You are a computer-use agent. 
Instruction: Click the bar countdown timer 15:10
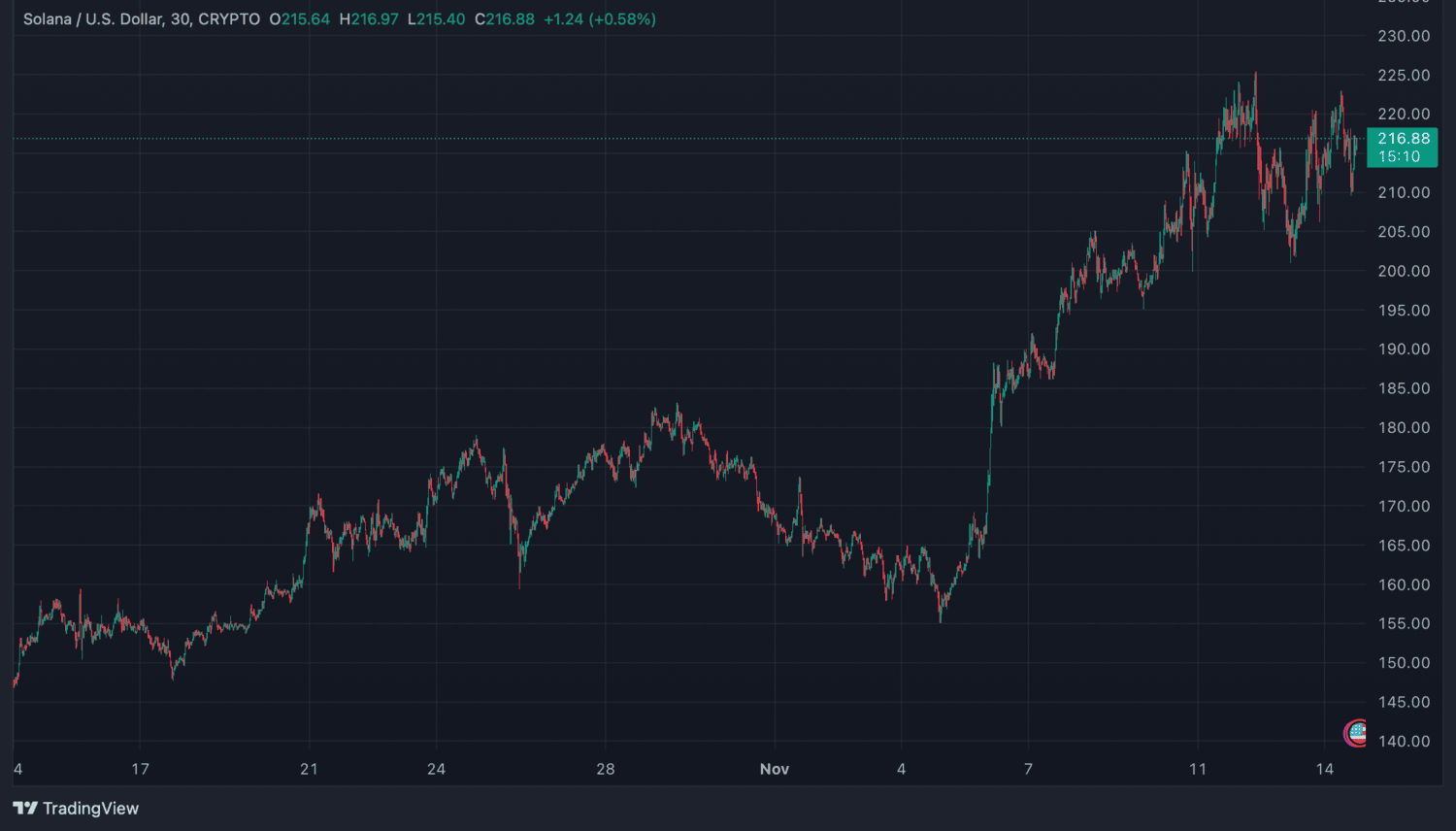click(1399, 157)
